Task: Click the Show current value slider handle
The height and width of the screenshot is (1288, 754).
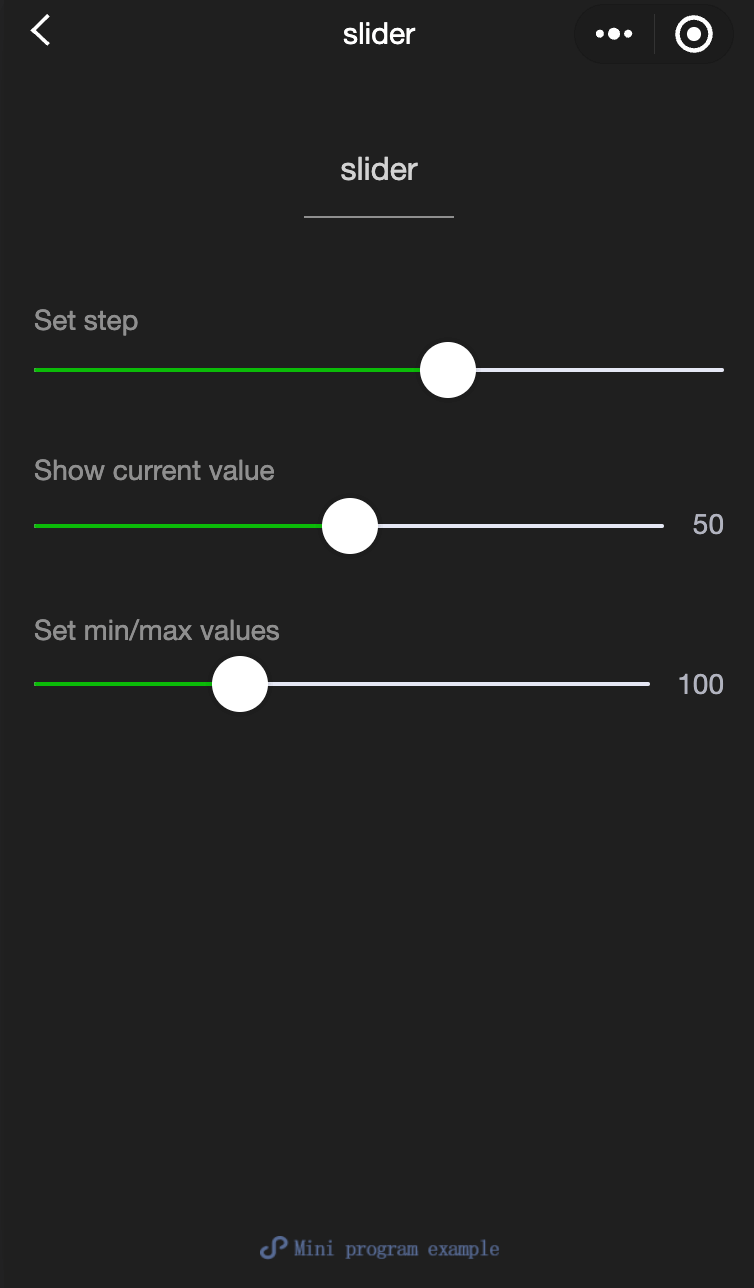Action: click(x=350, y=526)
